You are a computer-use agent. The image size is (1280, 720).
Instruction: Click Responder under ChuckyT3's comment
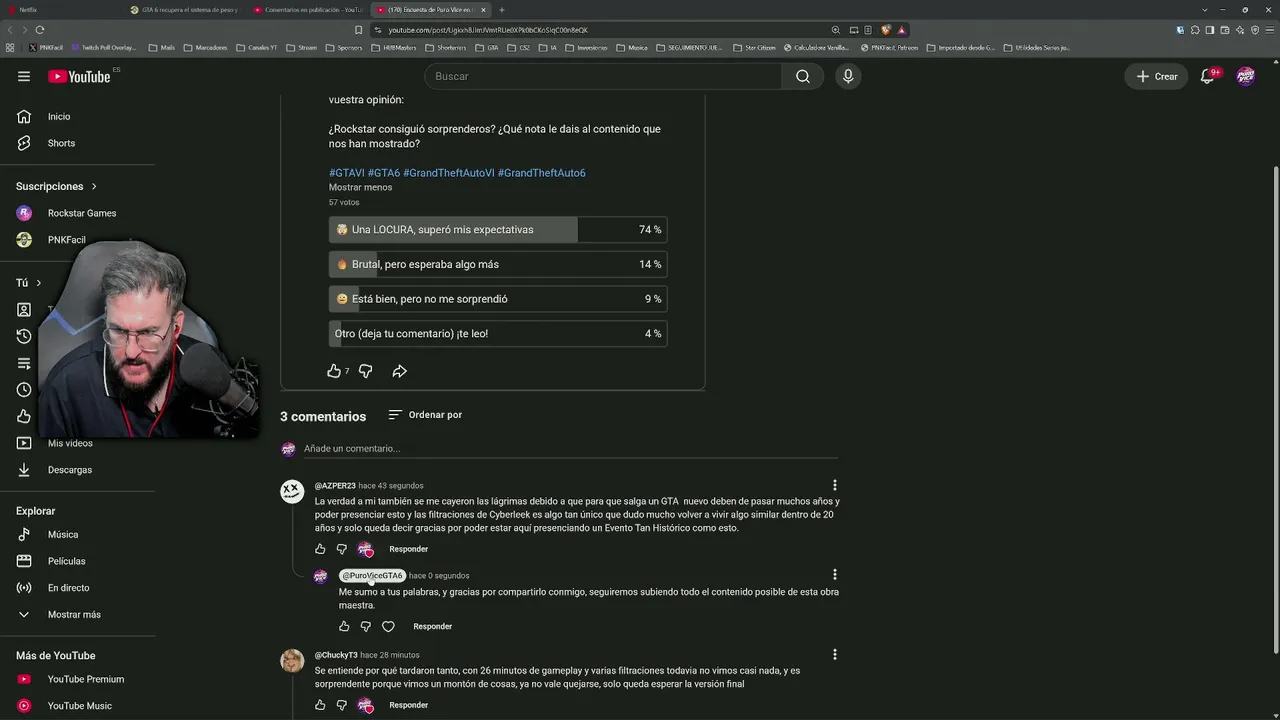click(409, 705)
